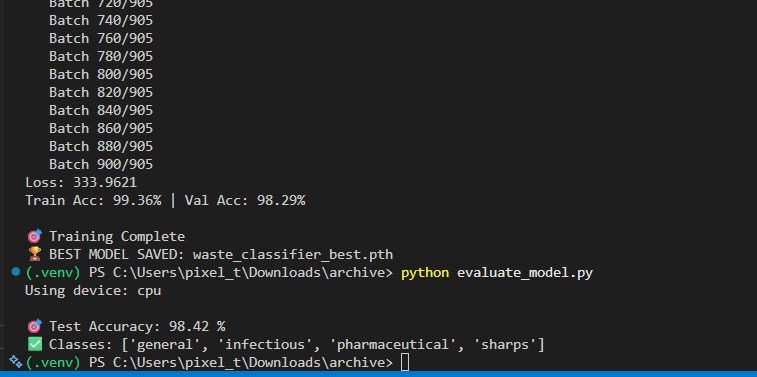Click the terminal cursor block at the prompt
Viewport: 757px width, 377px height.
pyautogui.click(x=405, y=362)
